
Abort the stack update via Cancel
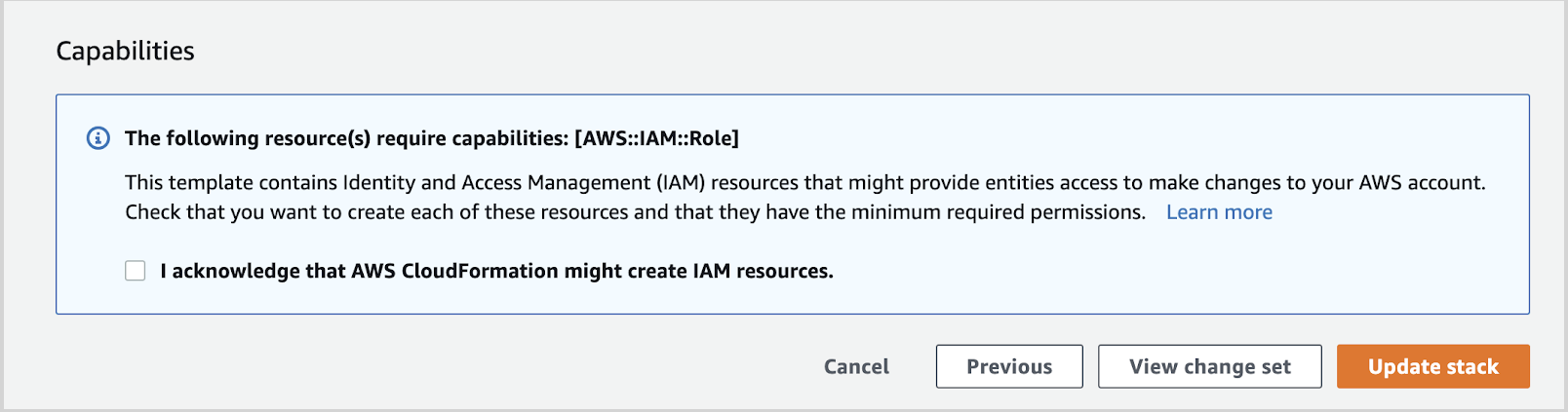click(x=856, y=366)
